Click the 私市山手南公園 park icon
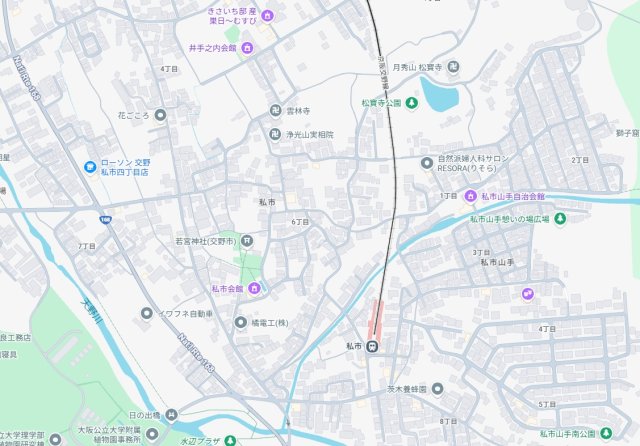The height and width of the screenshot is (446, 640). coord(606,433)
